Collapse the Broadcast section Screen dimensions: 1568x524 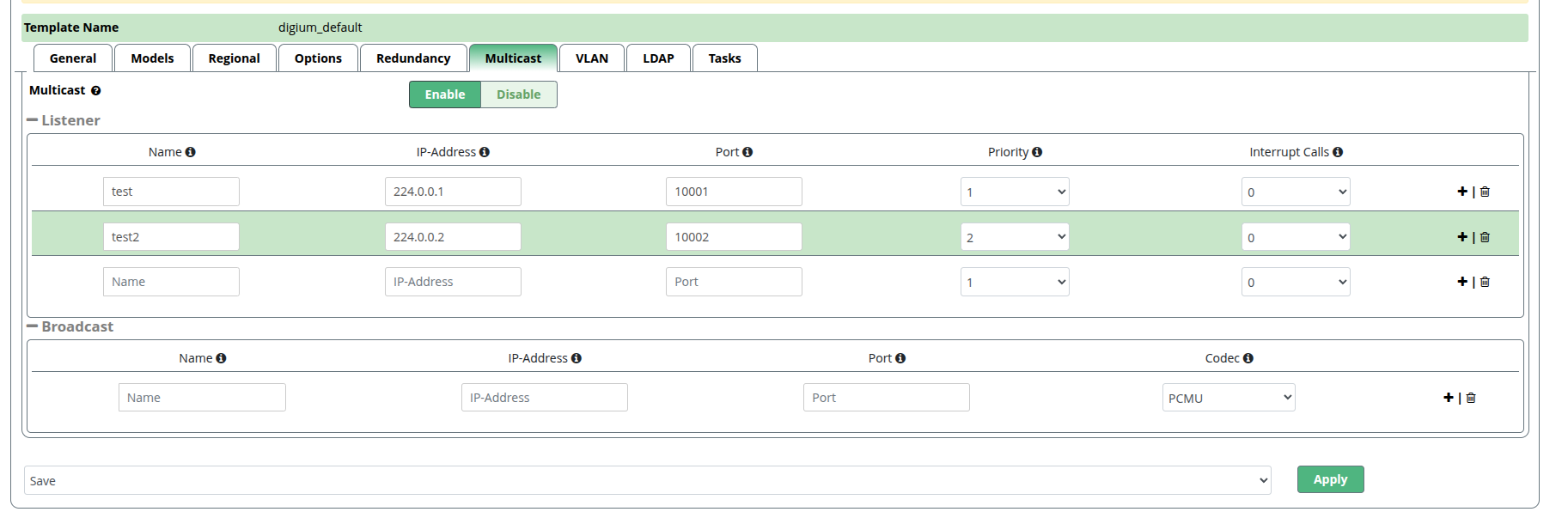(x=33, y=327)
